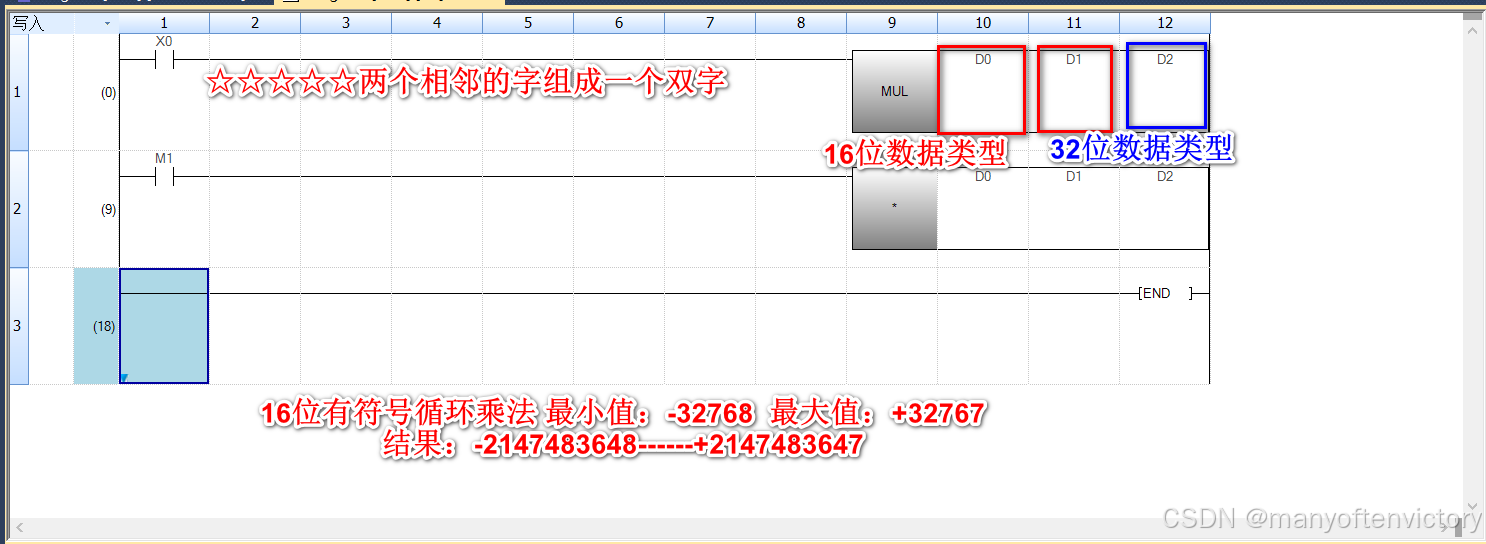
Task: Select column header 2
Action: pos(255,22)
